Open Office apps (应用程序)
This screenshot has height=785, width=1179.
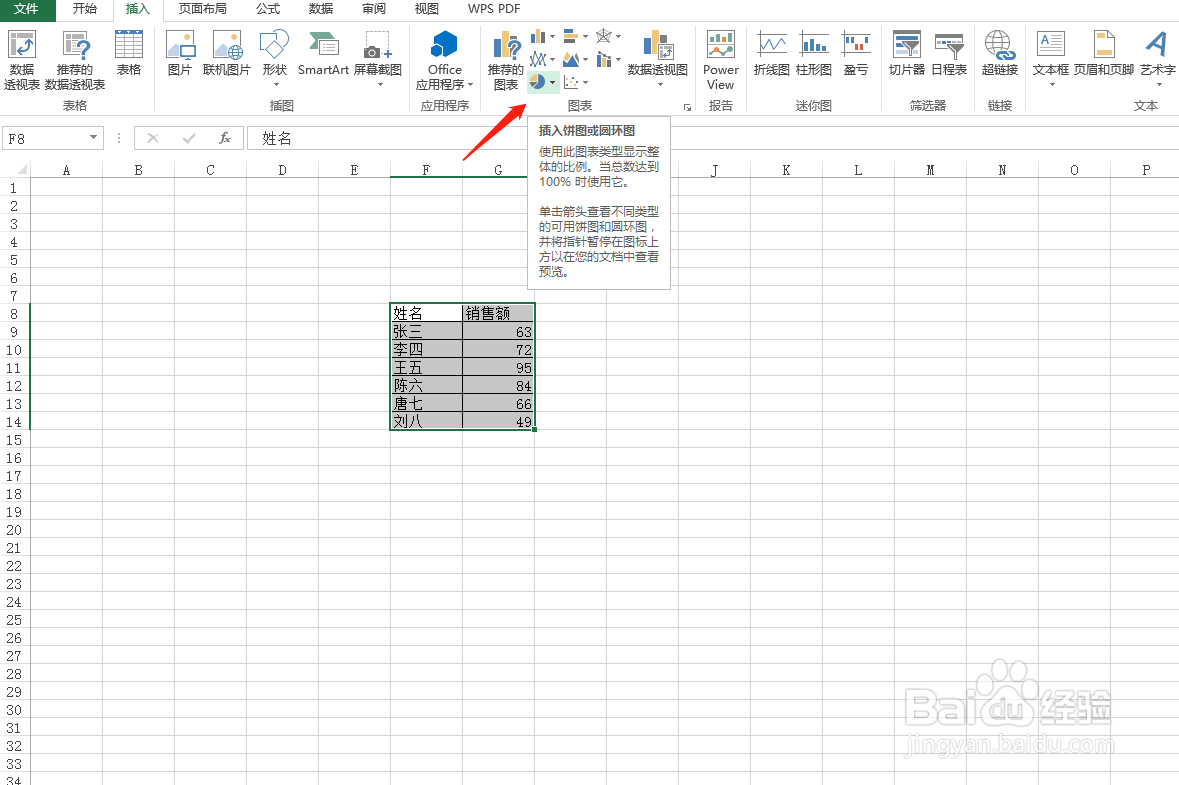pyautogui.click(x=444, y=60)
